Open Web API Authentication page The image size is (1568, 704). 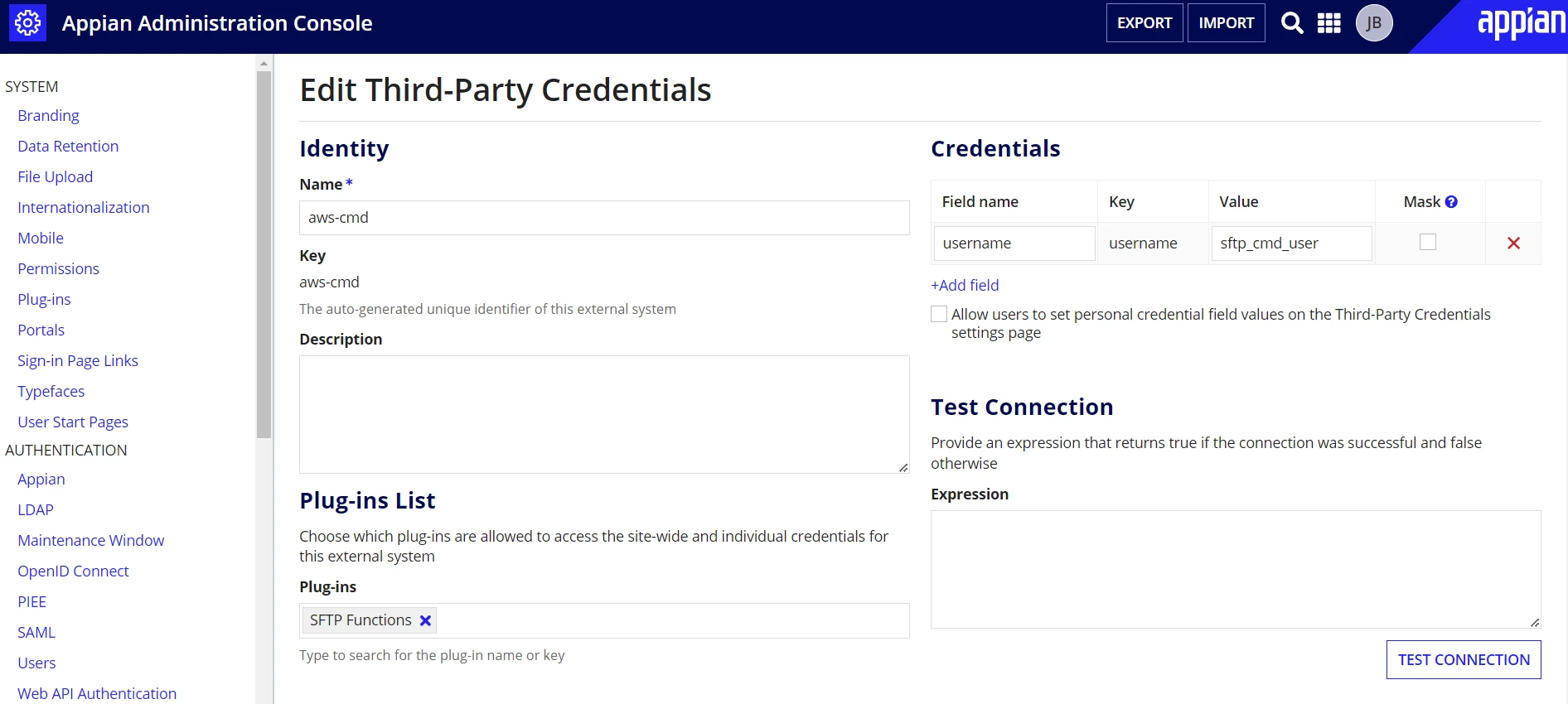pos(97,694)
